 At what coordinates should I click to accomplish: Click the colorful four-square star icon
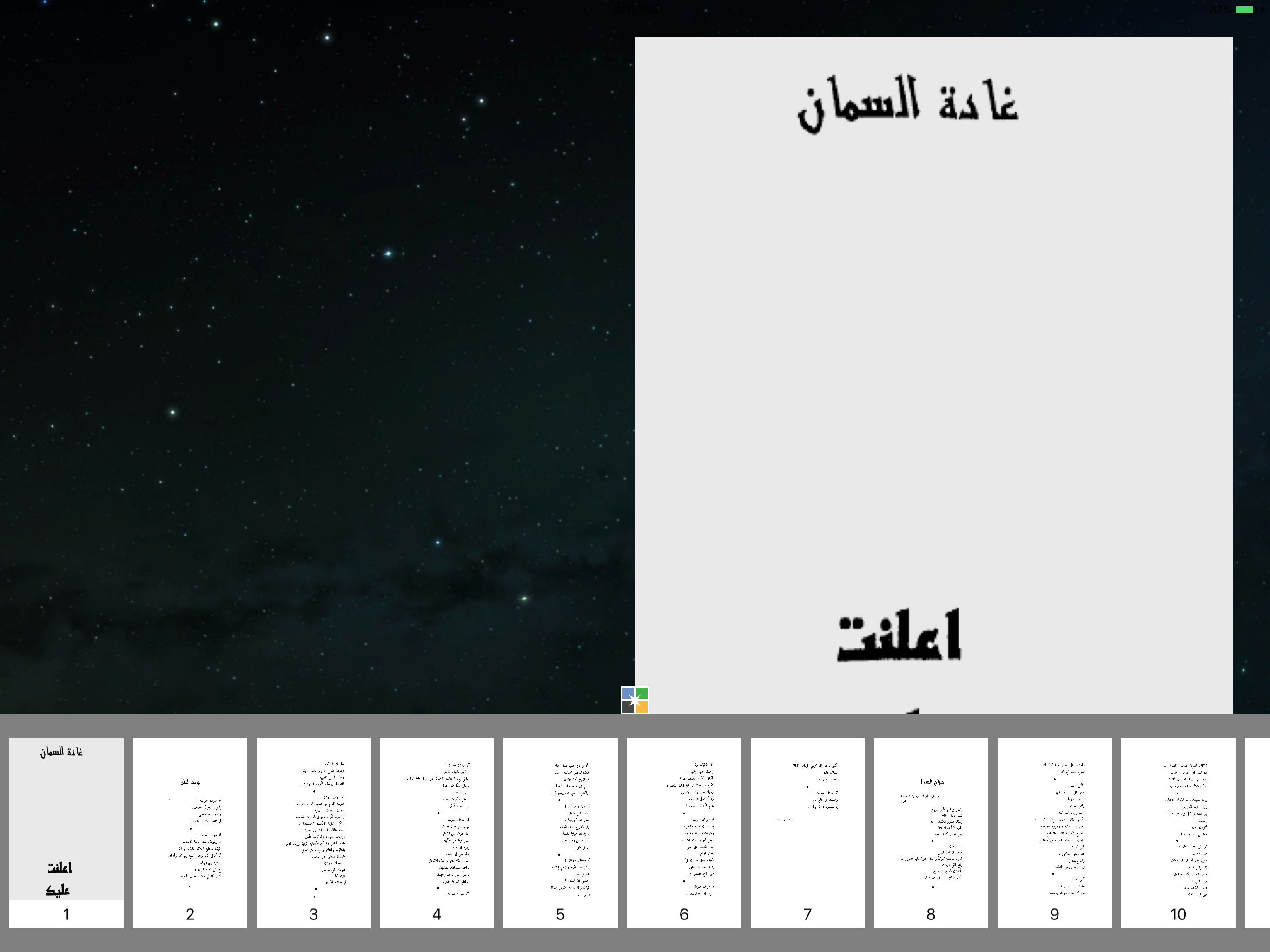(635, 700)
